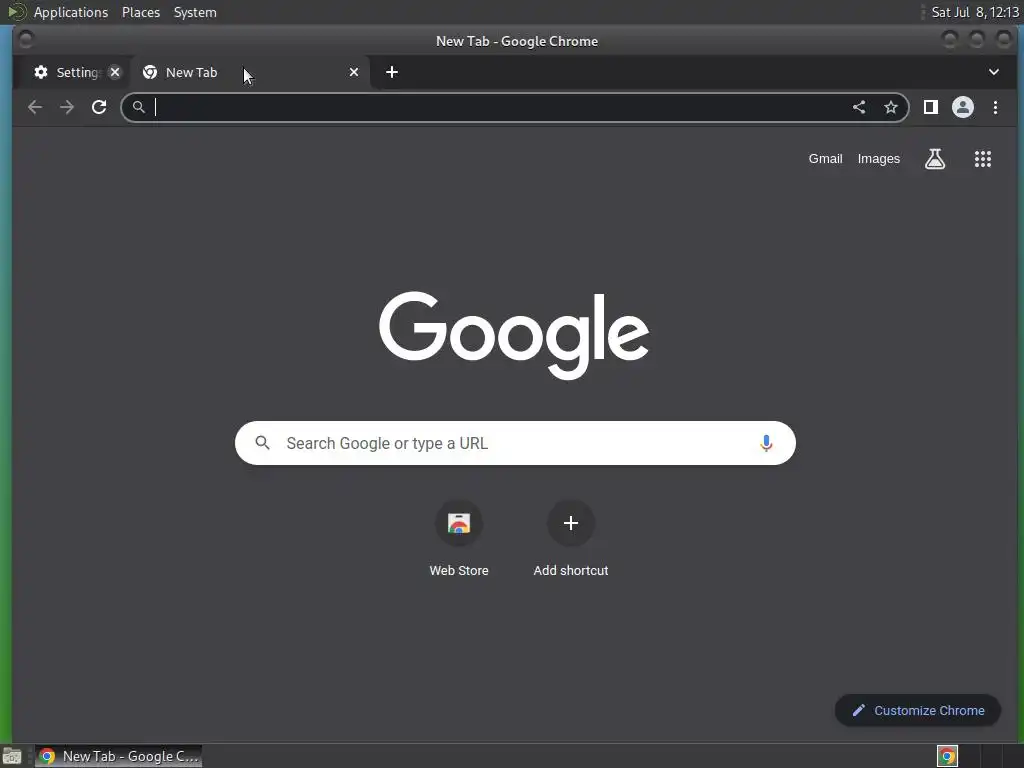Open the Applications menu
The height and width of the screenshot is (768, 1024).
71,12
